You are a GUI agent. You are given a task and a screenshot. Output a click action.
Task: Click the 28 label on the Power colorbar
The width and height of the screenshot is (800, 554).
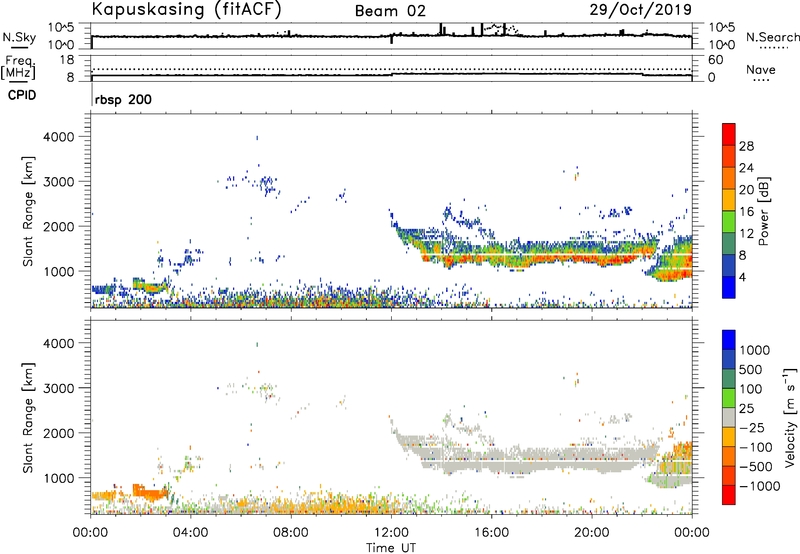746,146
